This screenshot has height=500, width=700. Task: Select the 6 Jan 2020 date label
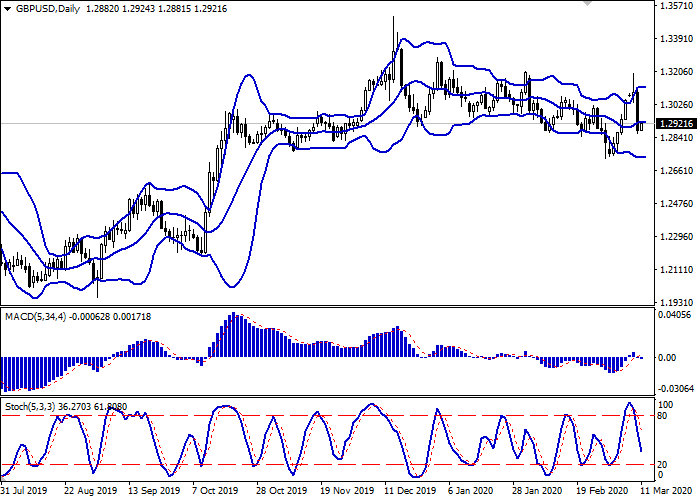click(469, 492)
